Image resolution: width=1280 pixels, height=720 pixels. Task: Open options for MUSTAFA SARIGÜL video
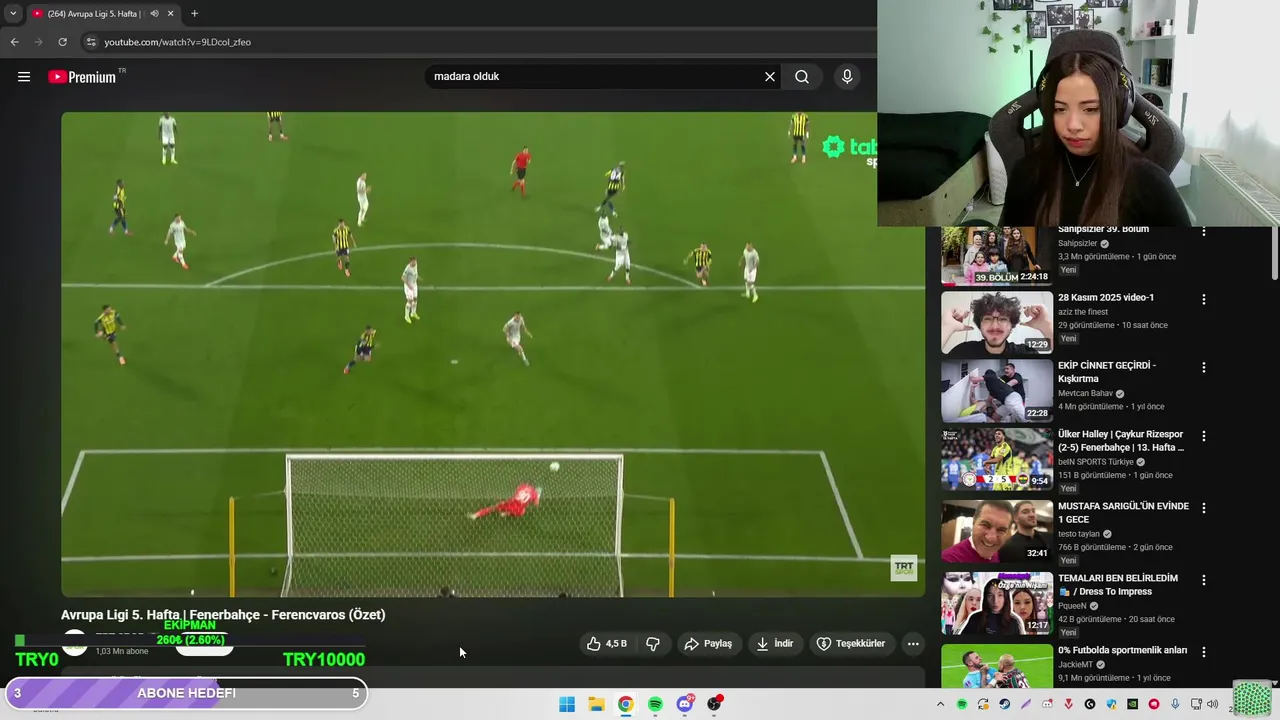coord(1204,508)
